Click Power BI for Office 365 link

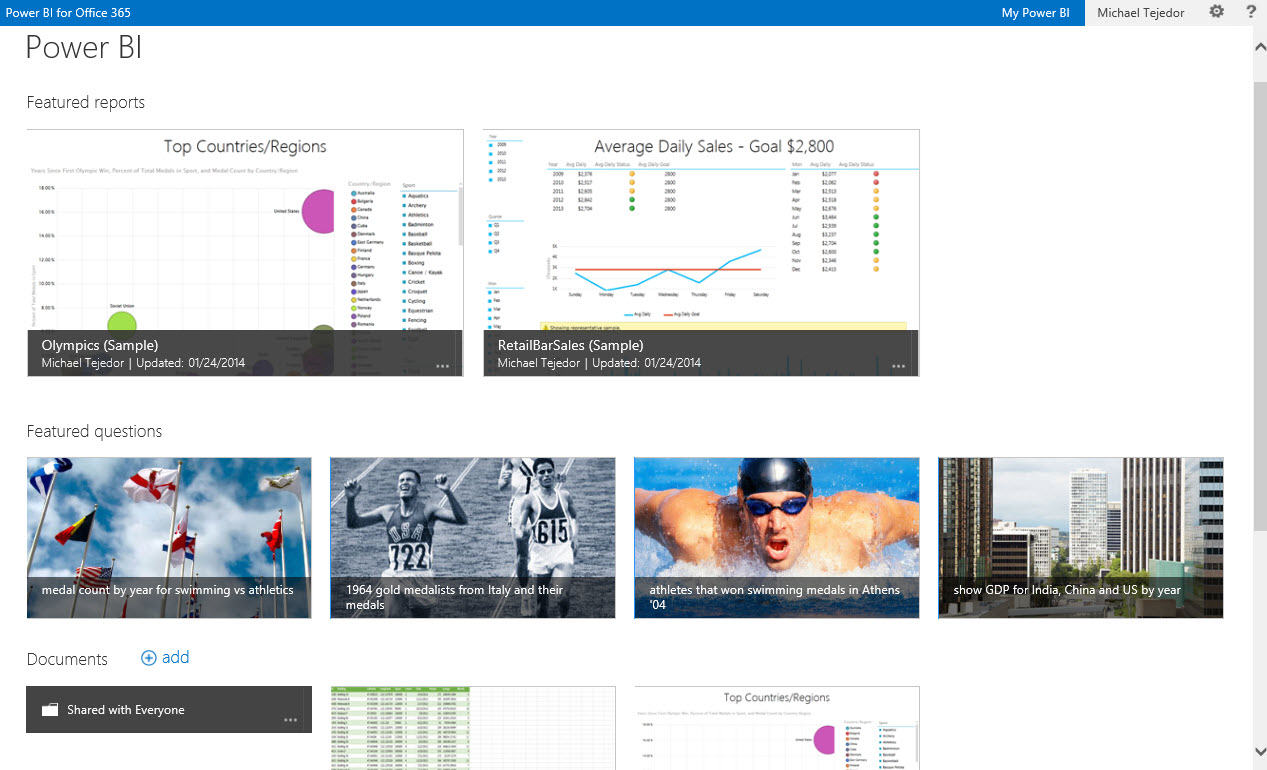(65, 13)
